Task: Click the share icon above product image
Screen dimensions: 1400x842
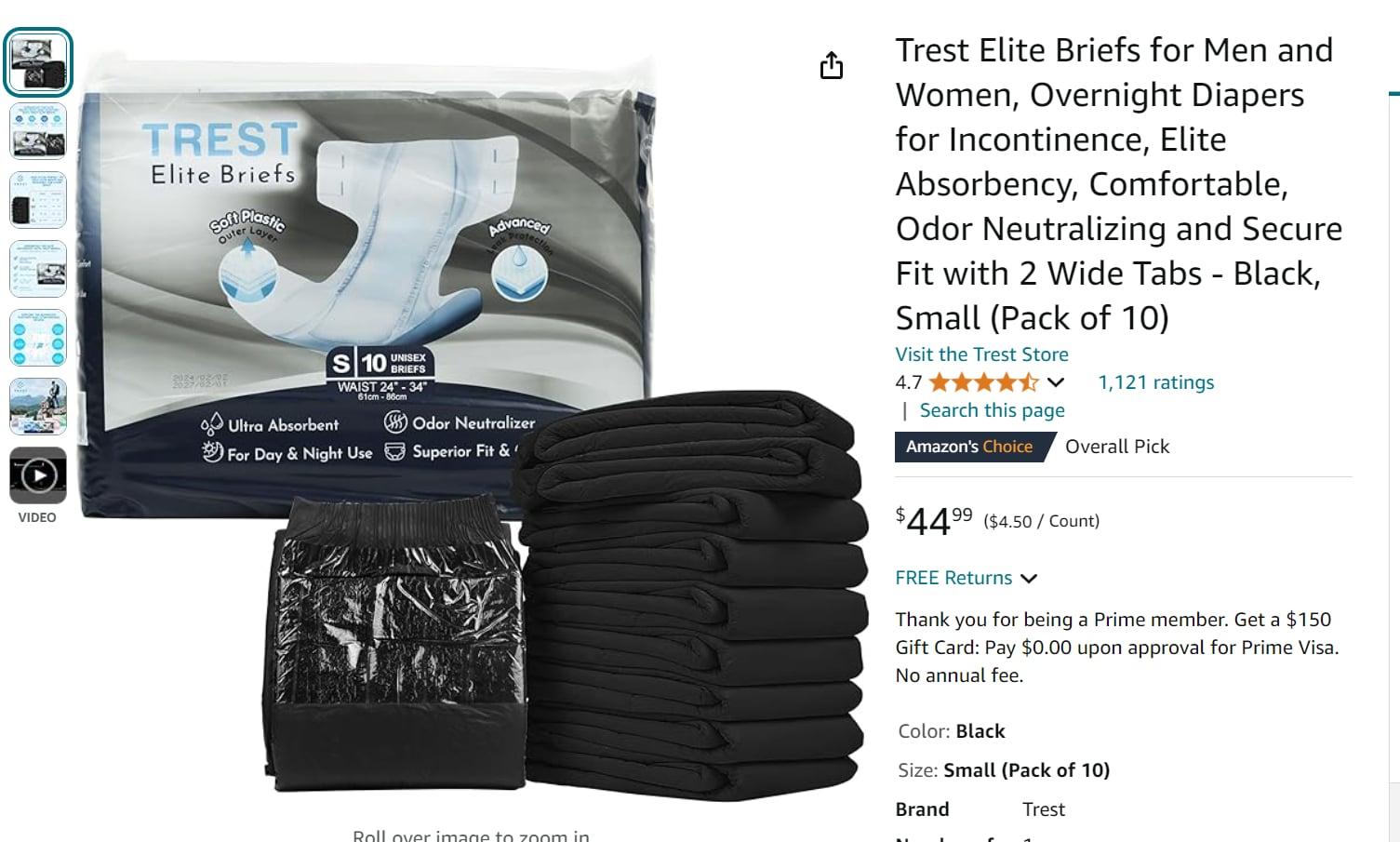Action: pyautogui.click(x=832, y=65)
